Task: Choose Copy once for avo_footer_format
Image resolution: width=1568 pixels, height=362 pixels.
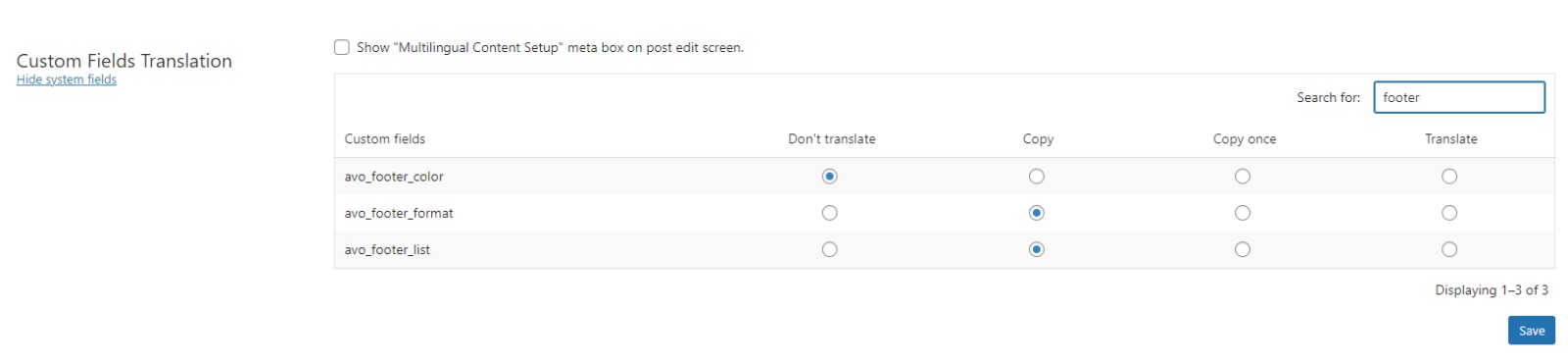Action: point(1243,213)
